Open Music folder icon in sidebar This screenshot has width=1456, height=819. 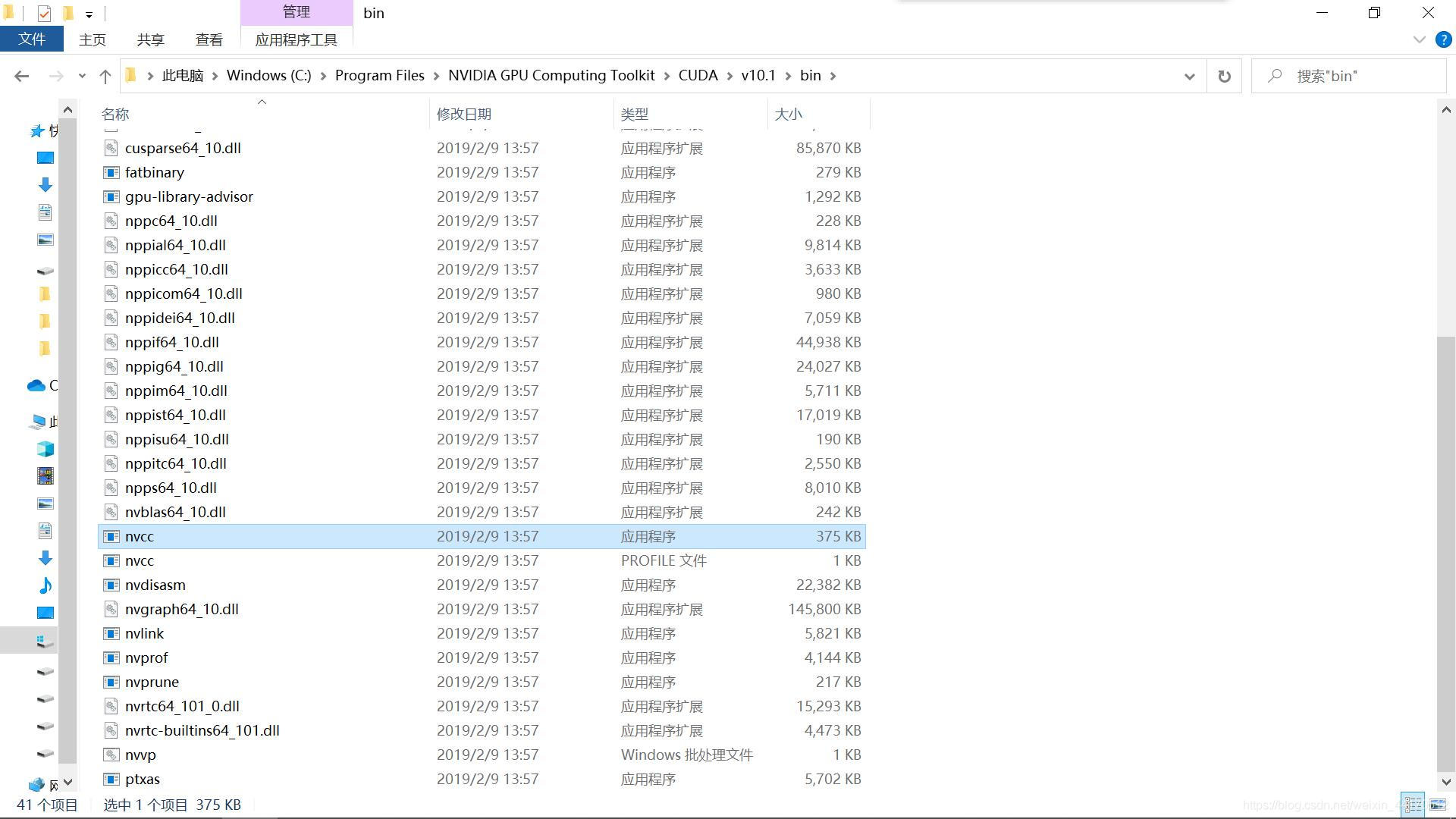45,585
